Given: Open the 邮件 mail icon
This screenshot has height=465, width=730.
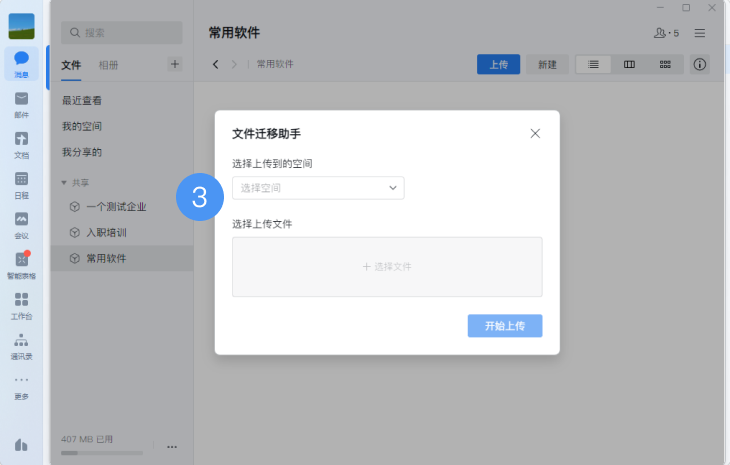Looking at the screenshot, I should [21, 102].
